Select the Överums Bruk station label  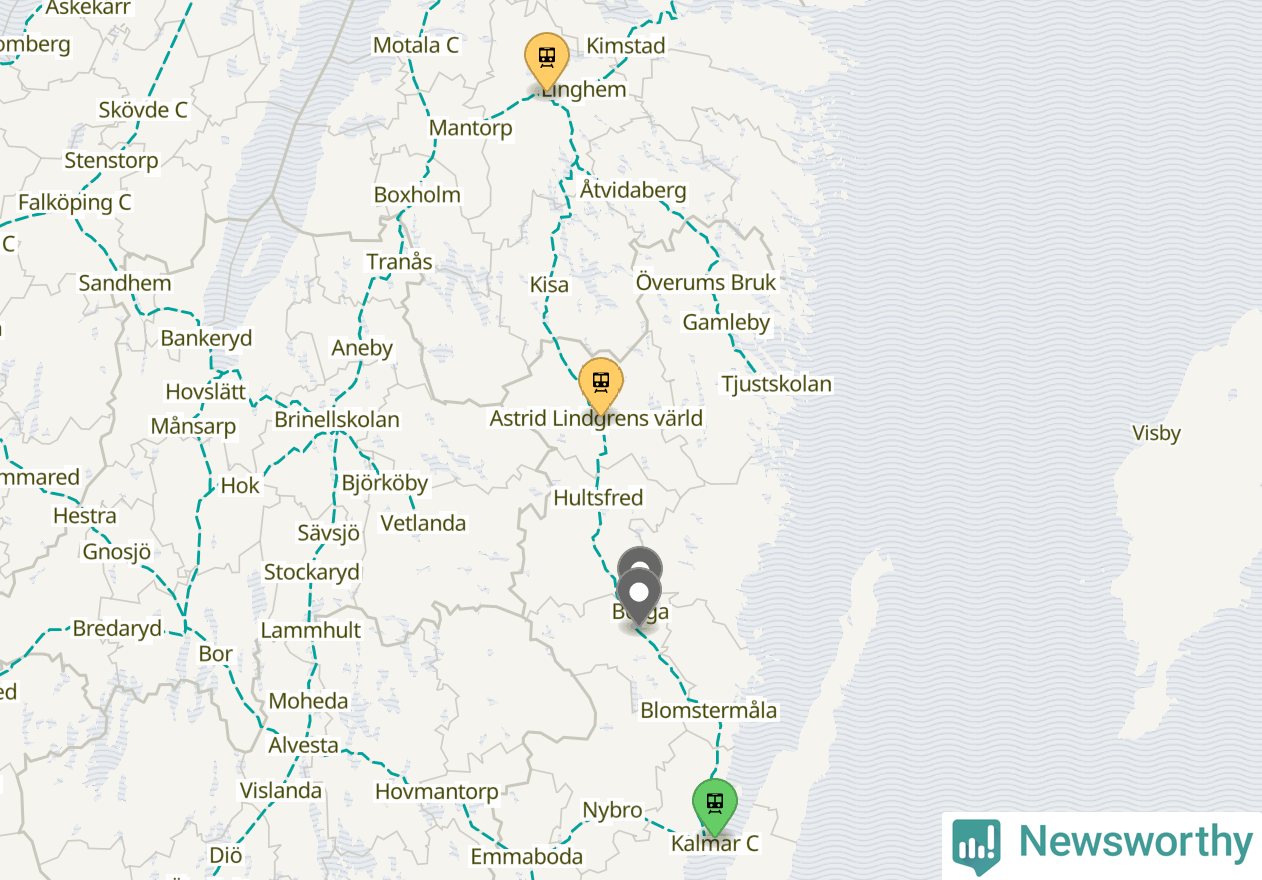[706, 283]
